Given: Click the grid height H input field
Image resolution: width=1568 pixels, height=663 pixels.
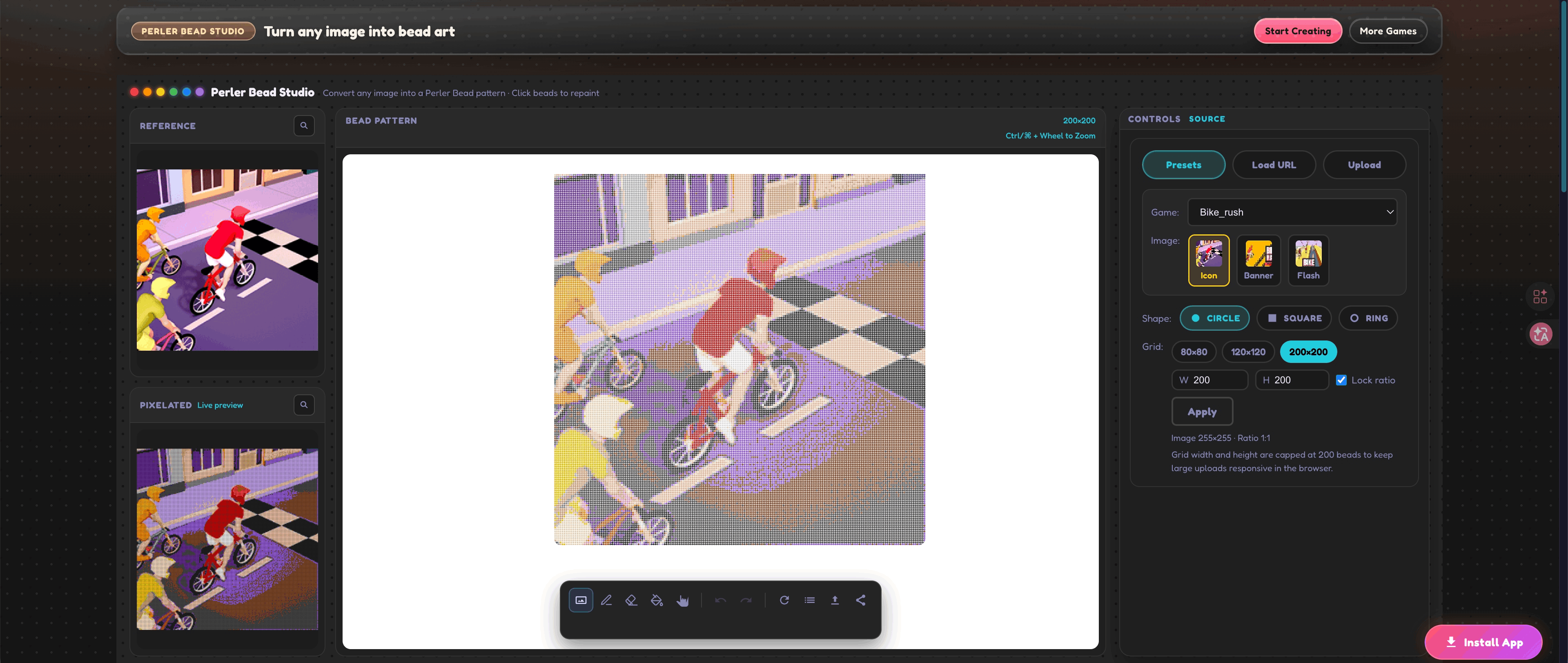Looking at the screenshot, I should (x=1292, y=380).
